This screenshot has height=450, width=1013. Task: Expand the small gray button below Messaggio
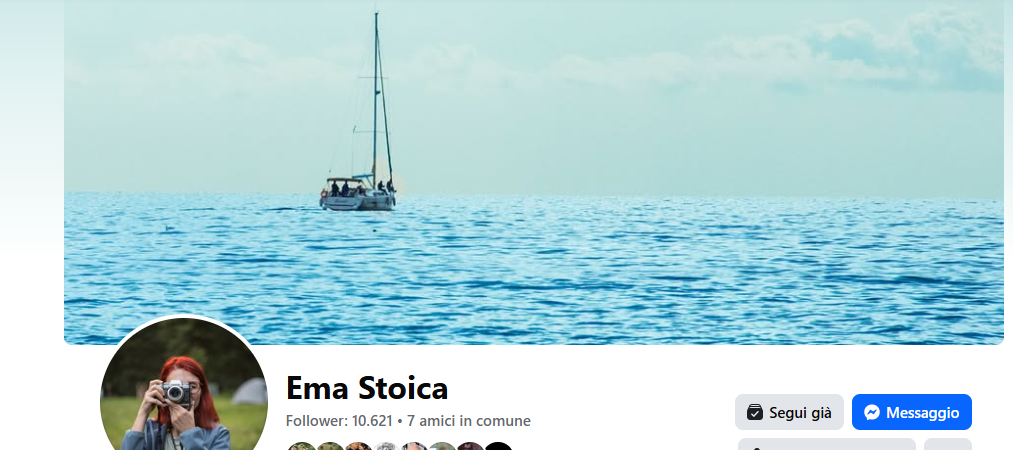pos(948,444)
